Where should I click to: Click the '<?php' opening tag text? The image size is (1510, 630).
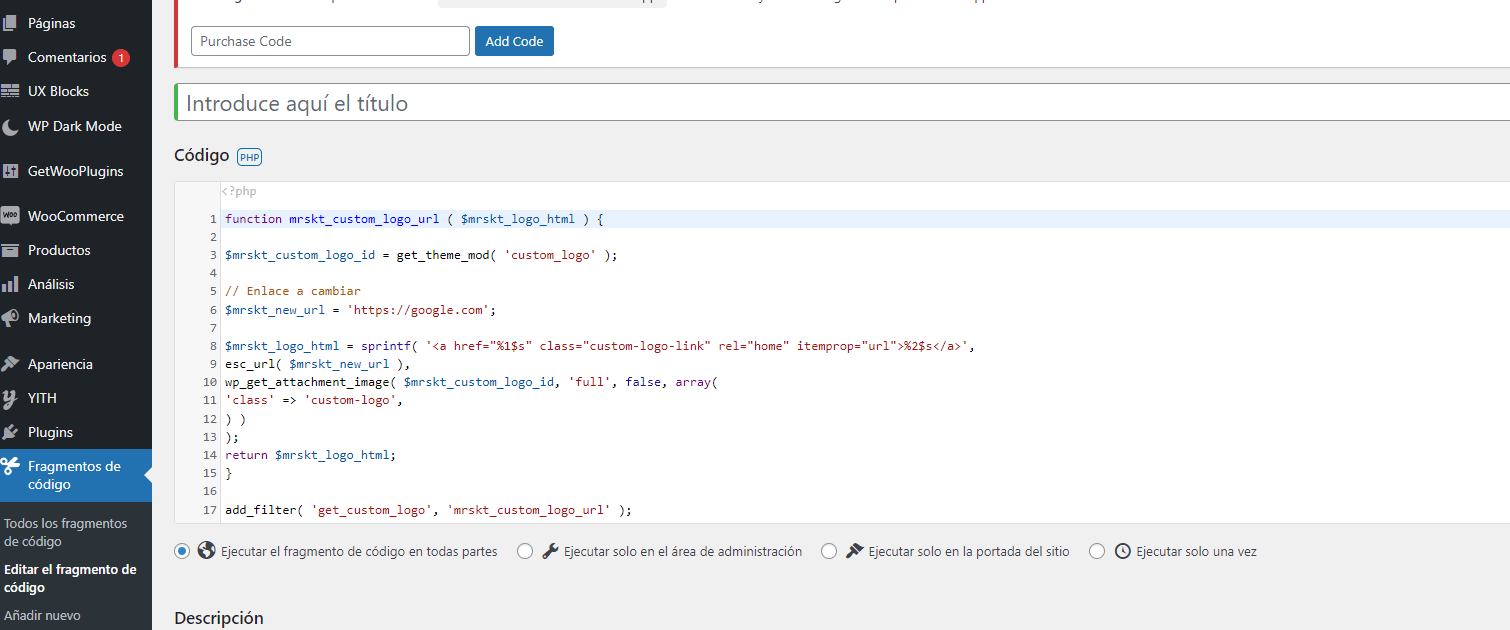[x=239, y=191]
